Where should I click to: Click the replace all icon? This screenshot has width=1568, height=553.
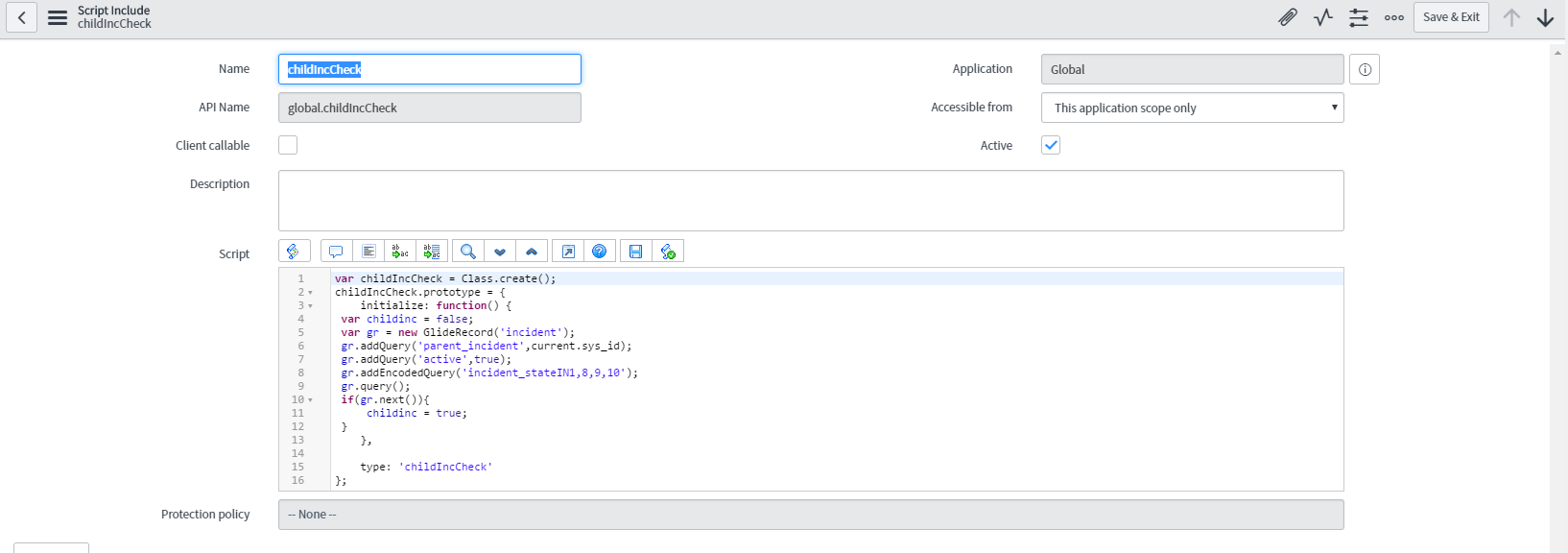432,252
